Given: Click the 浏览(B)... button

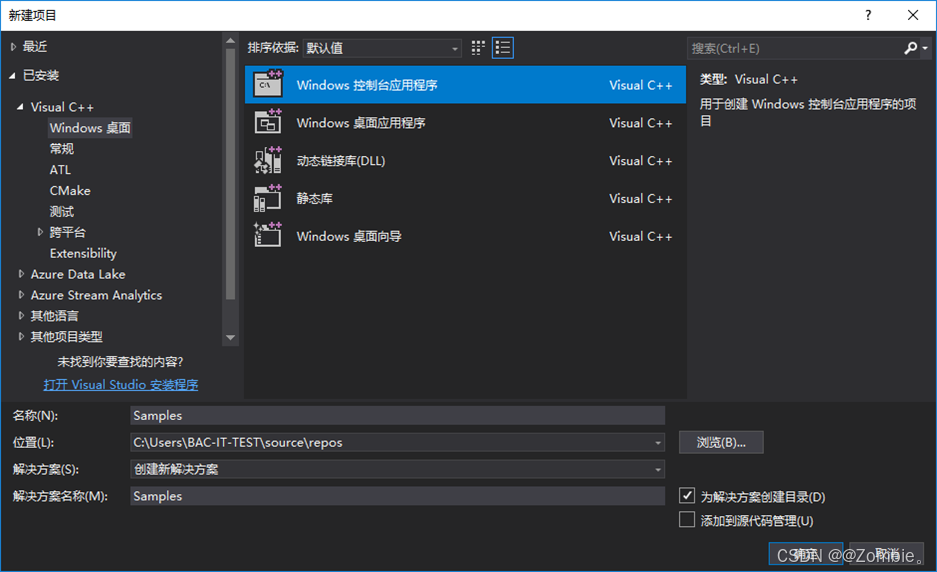Looking at the screenshot, I should click(721, 442).
